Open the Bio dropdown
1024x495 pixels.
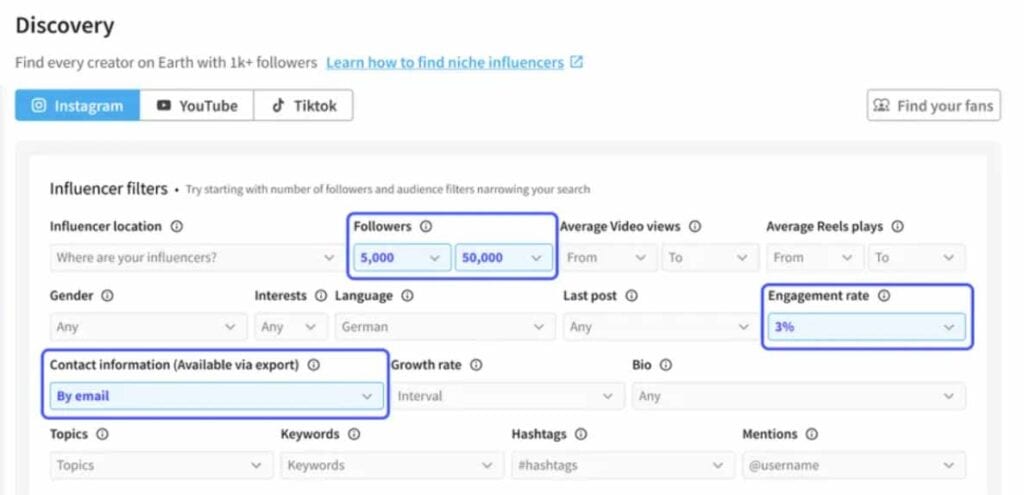pyautogui.click(x=799, y=396)
